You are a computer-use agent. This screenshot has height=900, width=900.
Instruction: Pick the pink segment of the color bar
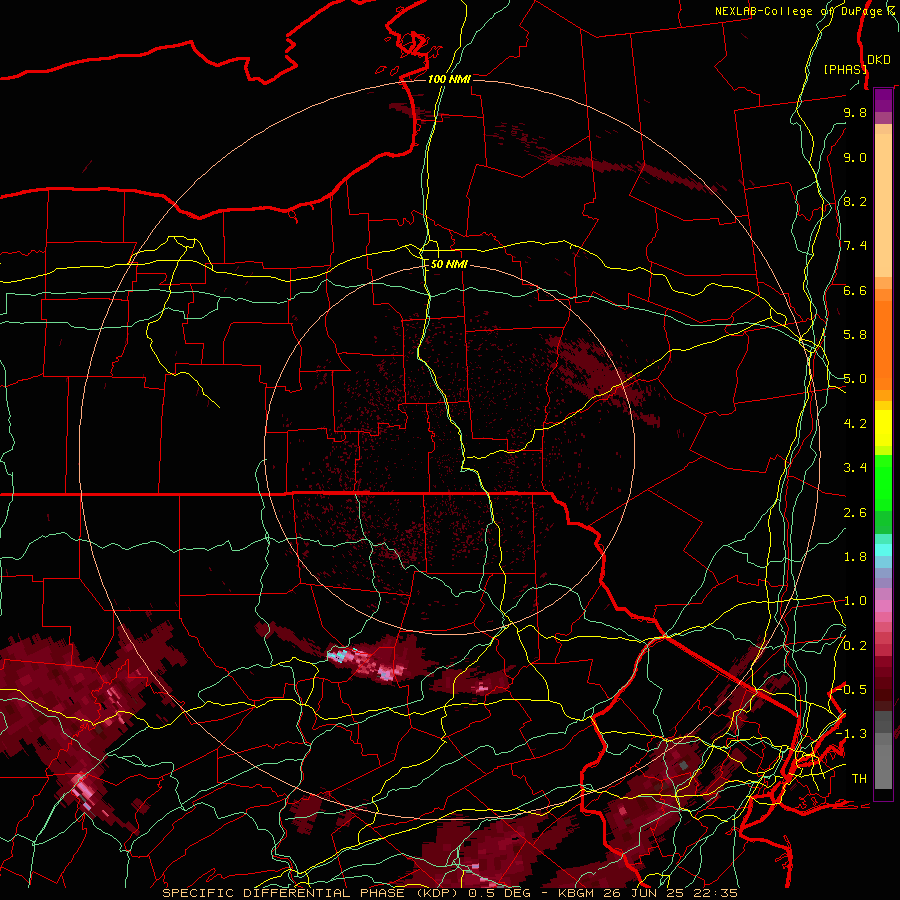883,606
